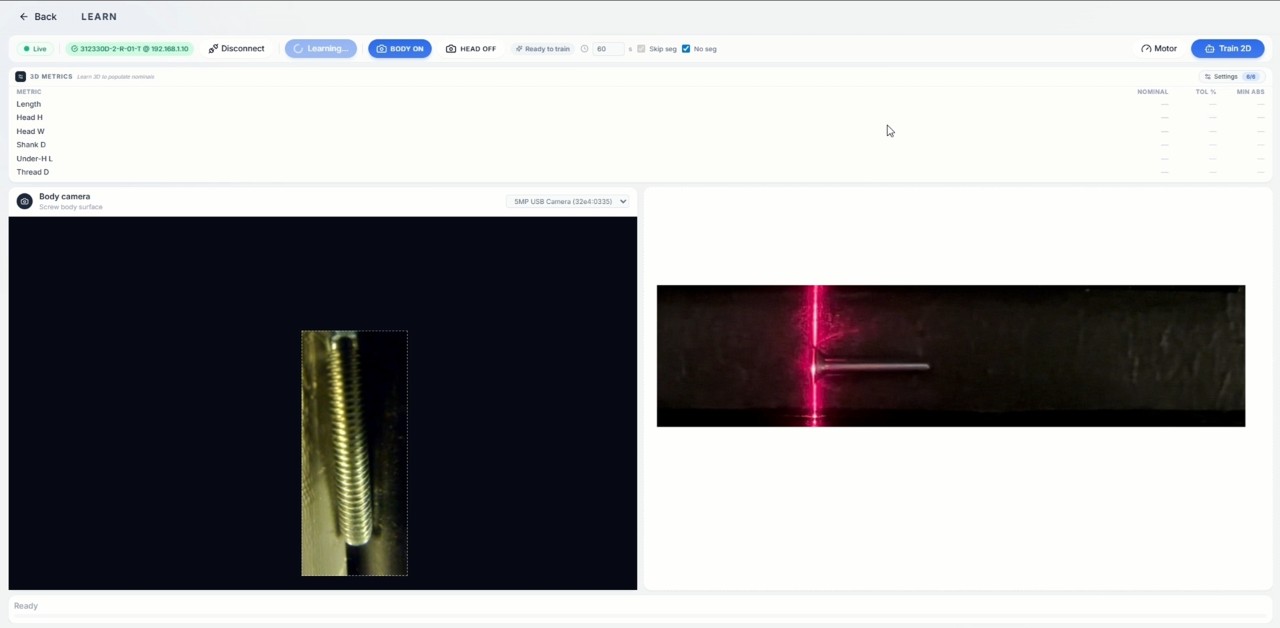Switch to the LEARN screen title
The width and height of the screenshot is (1280, 628).
(x=98, y=16)
